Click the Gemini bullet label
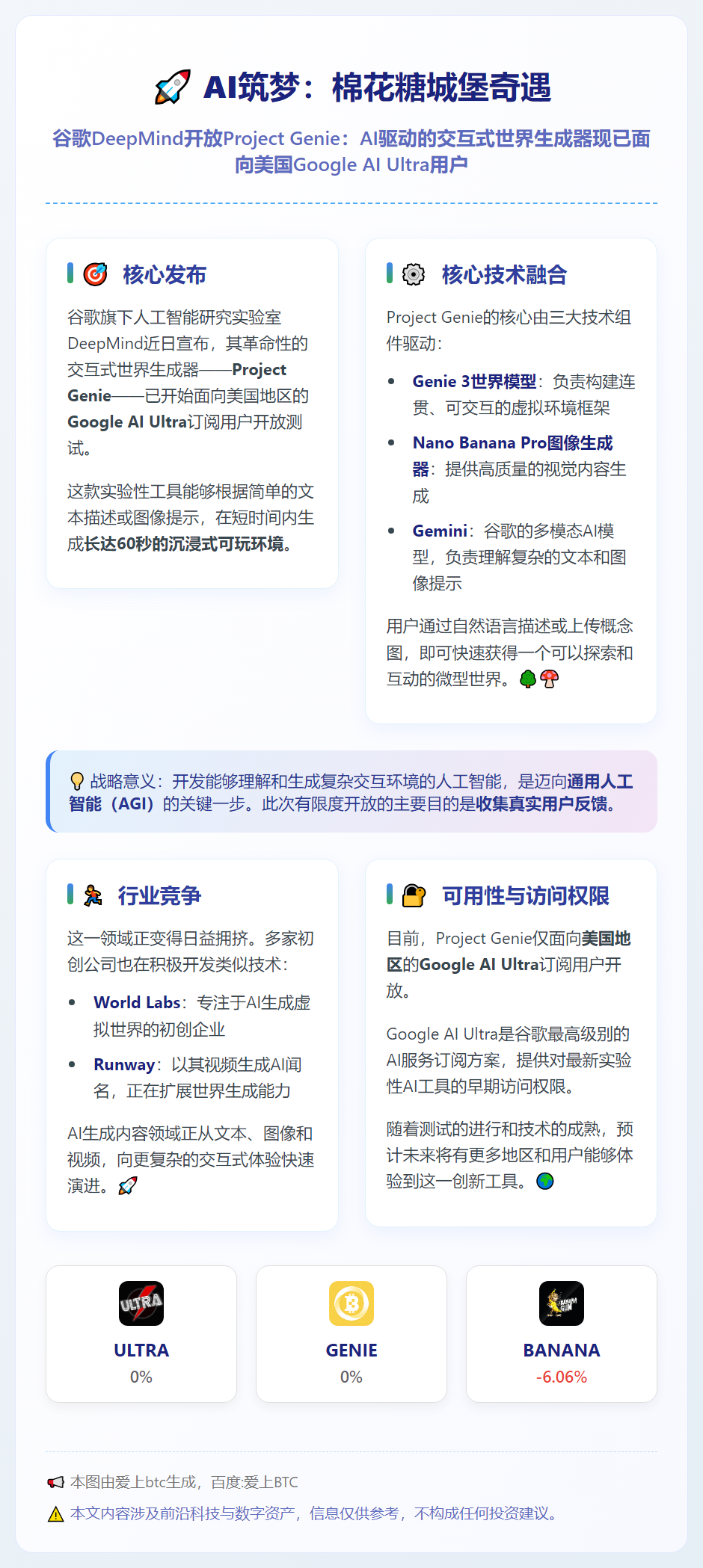Screen dimensions: 703x1568 (x=440, y=531)
